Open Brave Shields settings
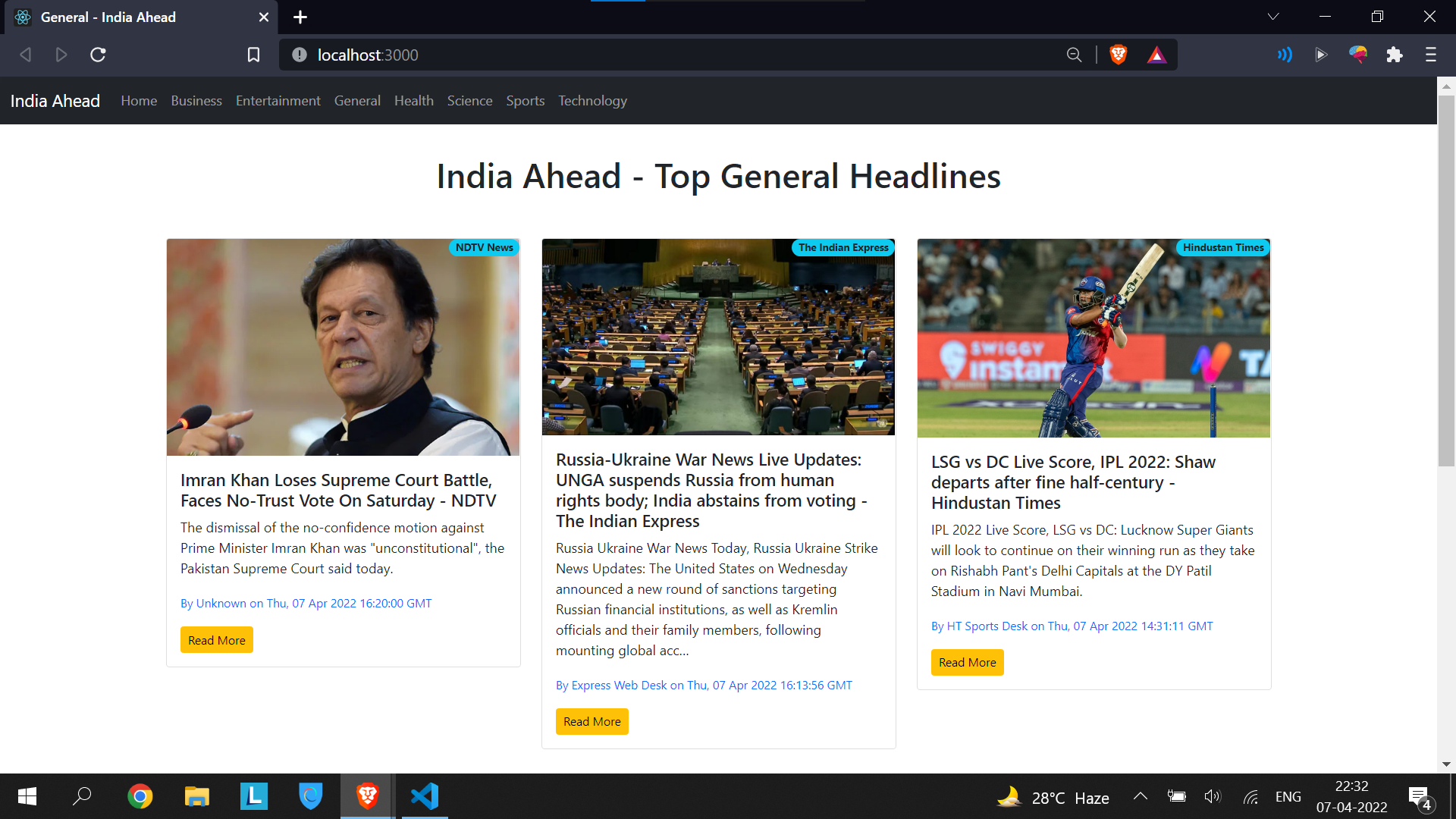Image resolution: width=1456 pixels, height=819 pixels. [1118, 55]
